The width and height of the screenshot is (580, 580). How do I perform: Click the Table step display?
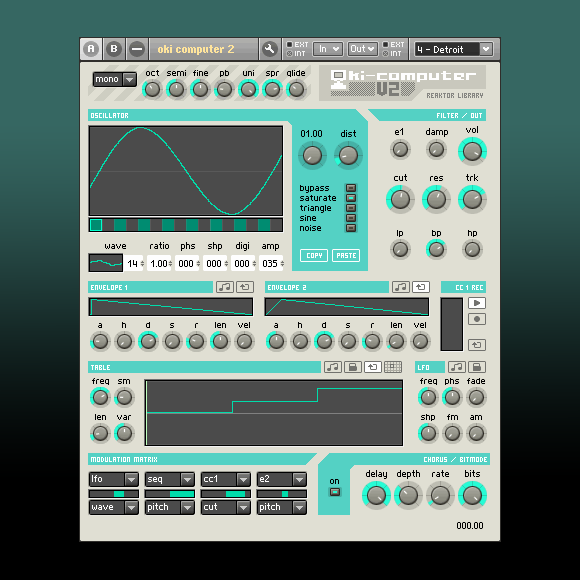(x=274, y=412)
